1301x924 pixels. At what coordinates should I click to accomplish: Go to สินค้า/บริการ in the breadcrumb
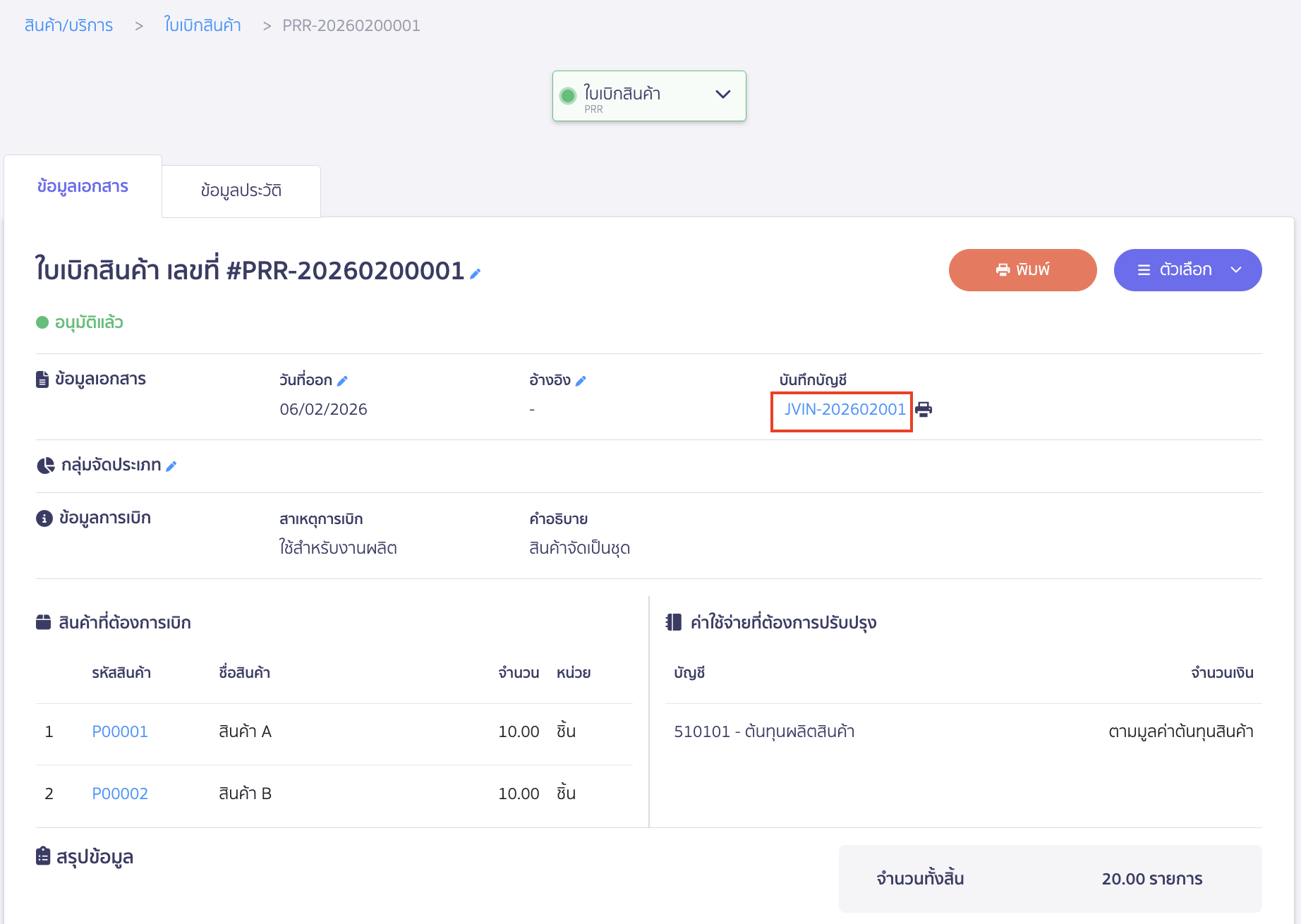(68, 25)
